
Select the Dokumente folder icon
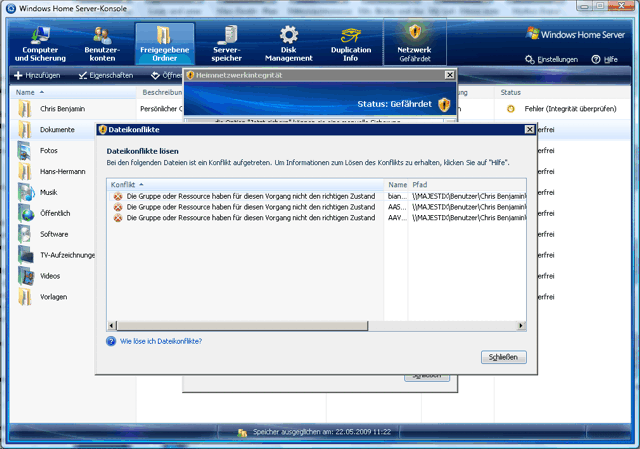click(24, 130)
